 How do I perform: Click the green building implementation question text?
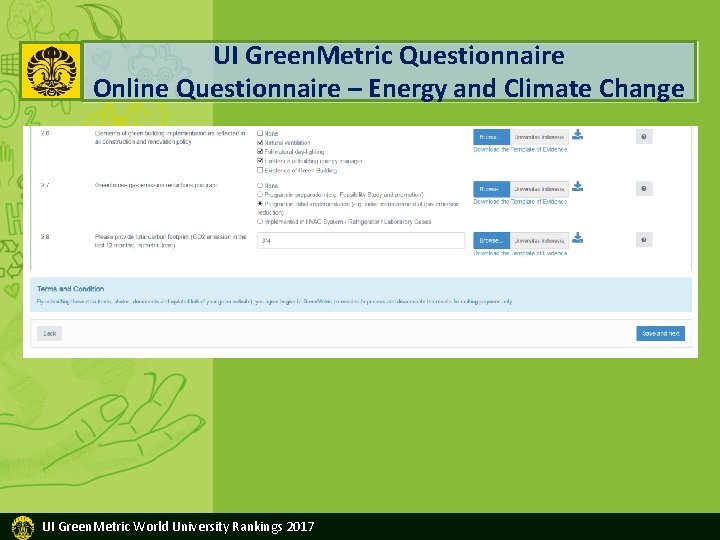pos(170,137)
